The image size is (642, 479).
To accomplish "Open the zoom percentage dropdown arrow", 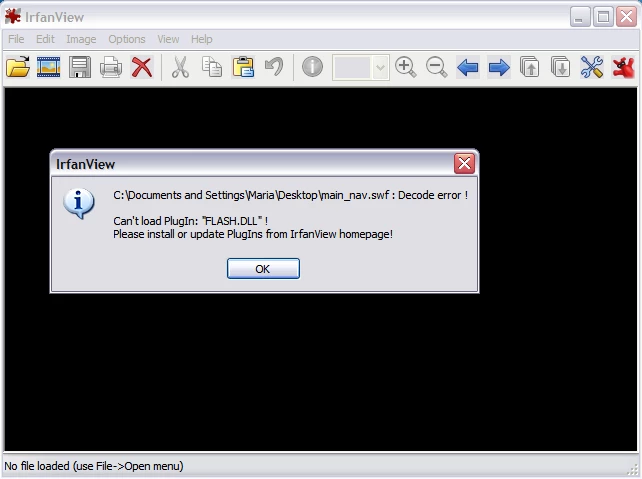I will click(380, 67).
